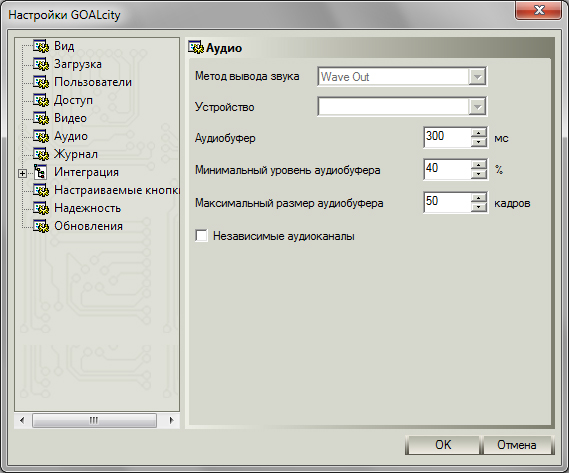Increase Максимальный размер аудиобуфера frames

(x=479, y=198)
